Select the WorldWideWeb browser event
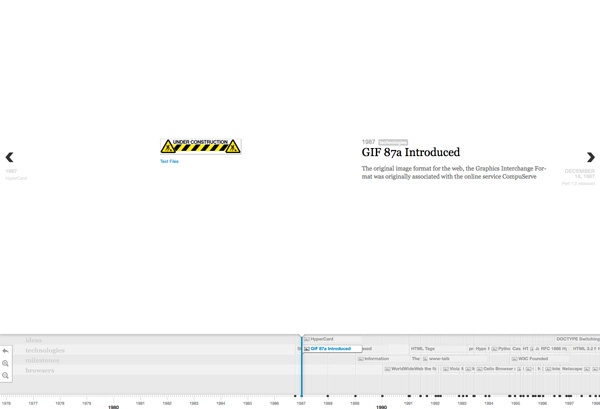This screenshot has height=409, width=600. coord(410,369)
